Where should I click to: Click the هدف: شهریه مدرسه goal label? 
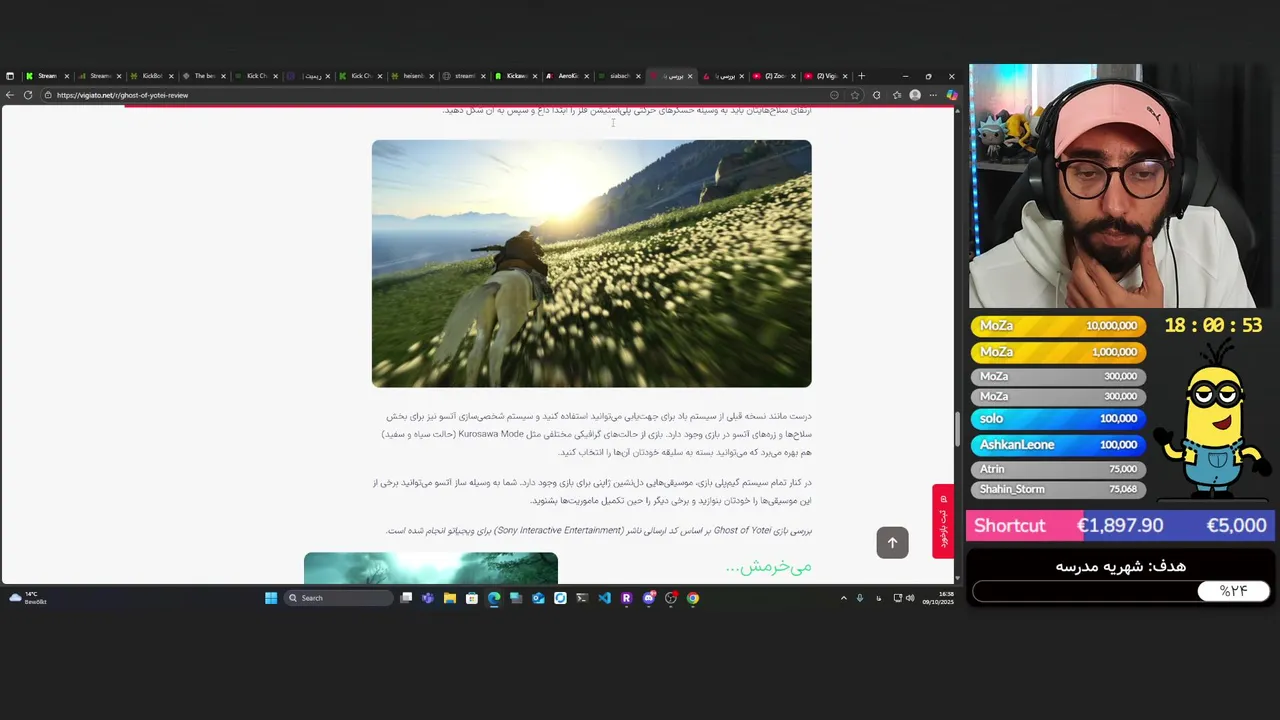[x=1121, y=566]
